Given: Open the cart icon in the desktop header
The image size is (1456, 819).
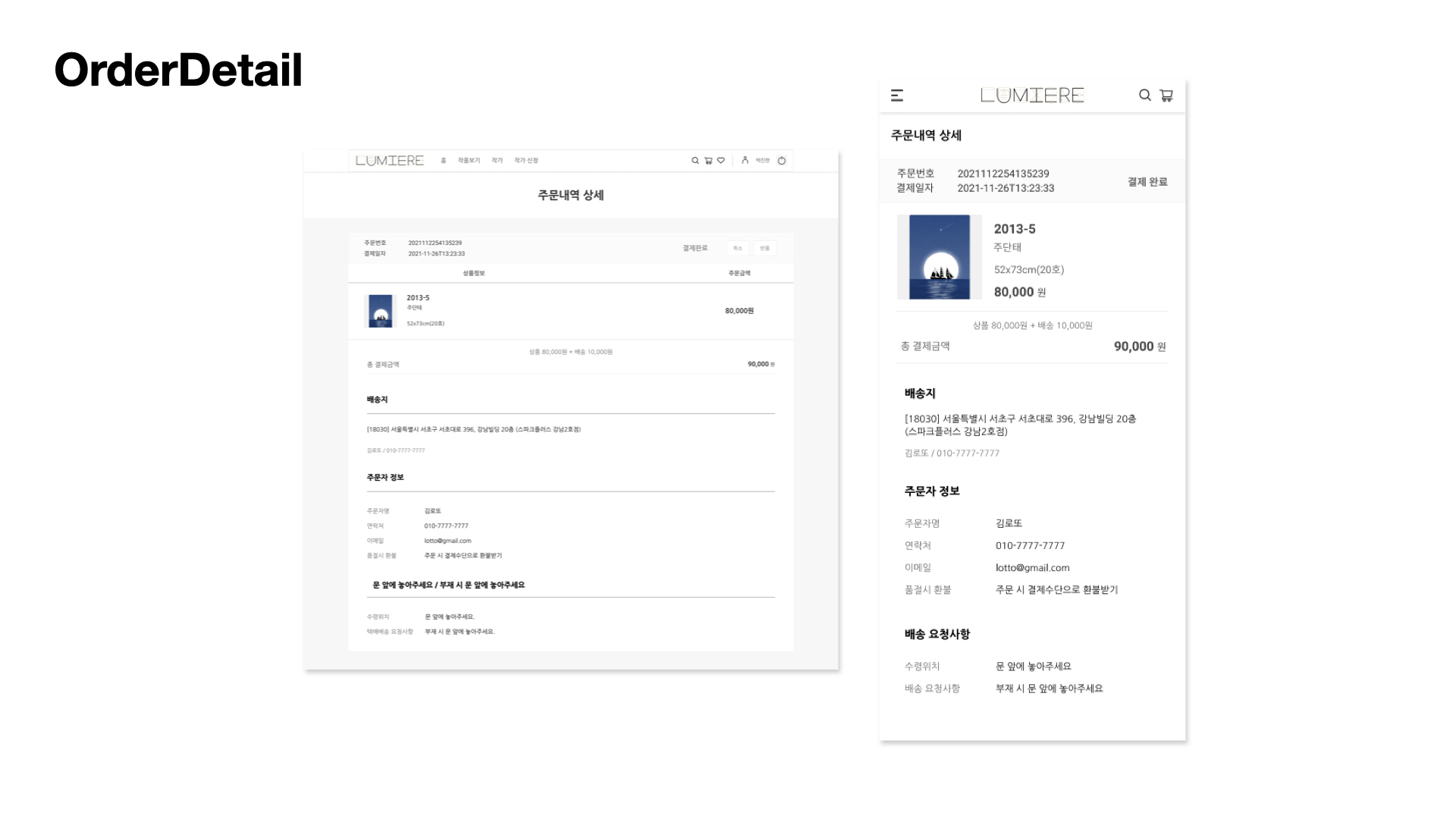Looking at the screenshot, I should click(x=708, y=161).
